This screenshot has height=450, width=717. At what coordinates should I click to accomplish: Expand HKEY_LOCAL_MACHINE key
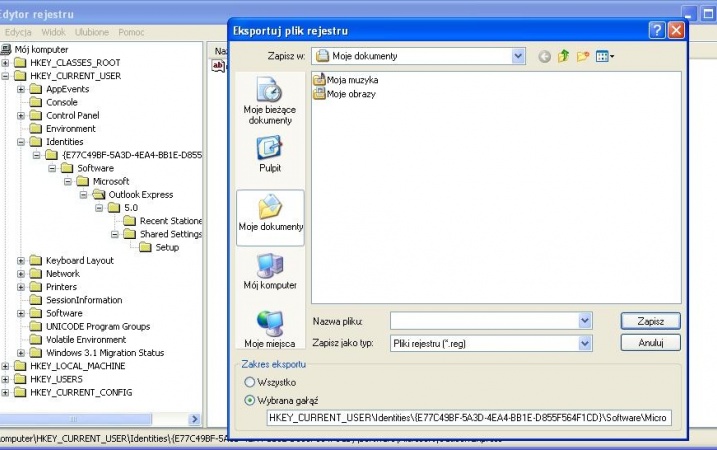click(x=5, y=366)
